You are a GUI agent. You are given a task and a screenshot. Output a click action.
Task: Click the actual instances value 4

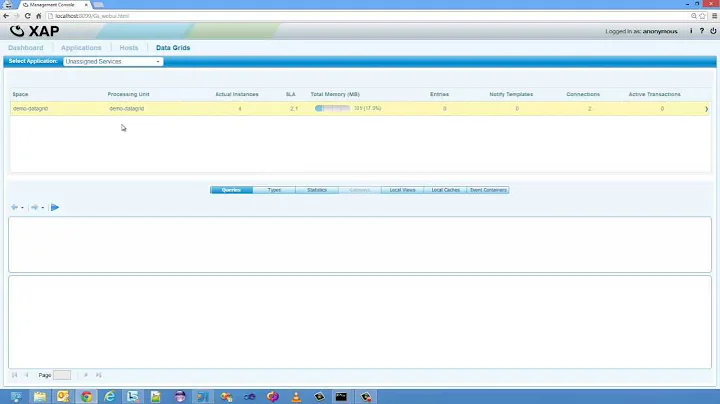point(240,109)
